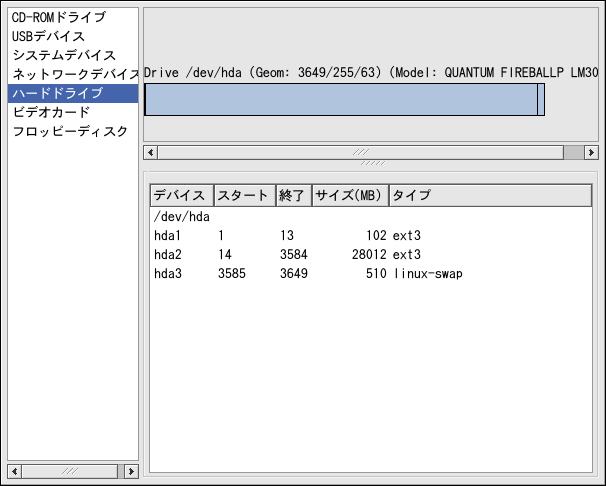Select フロッピーディスク in the sidebar
606x486 pixels.
point(70,132)
